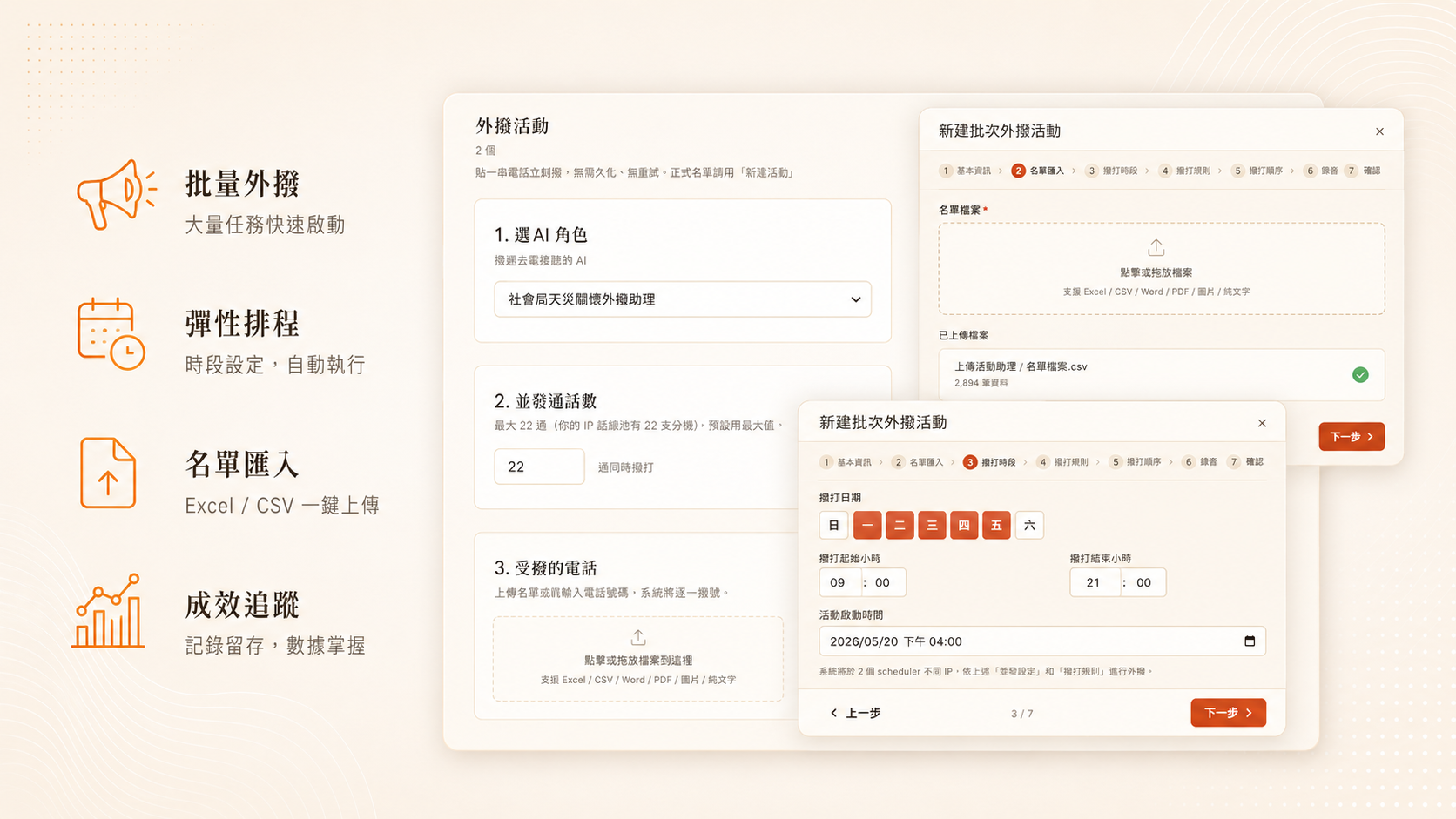Close the dialog showing 撥打日期
Screen dimensions: 1456x819
pos(1262,423)
